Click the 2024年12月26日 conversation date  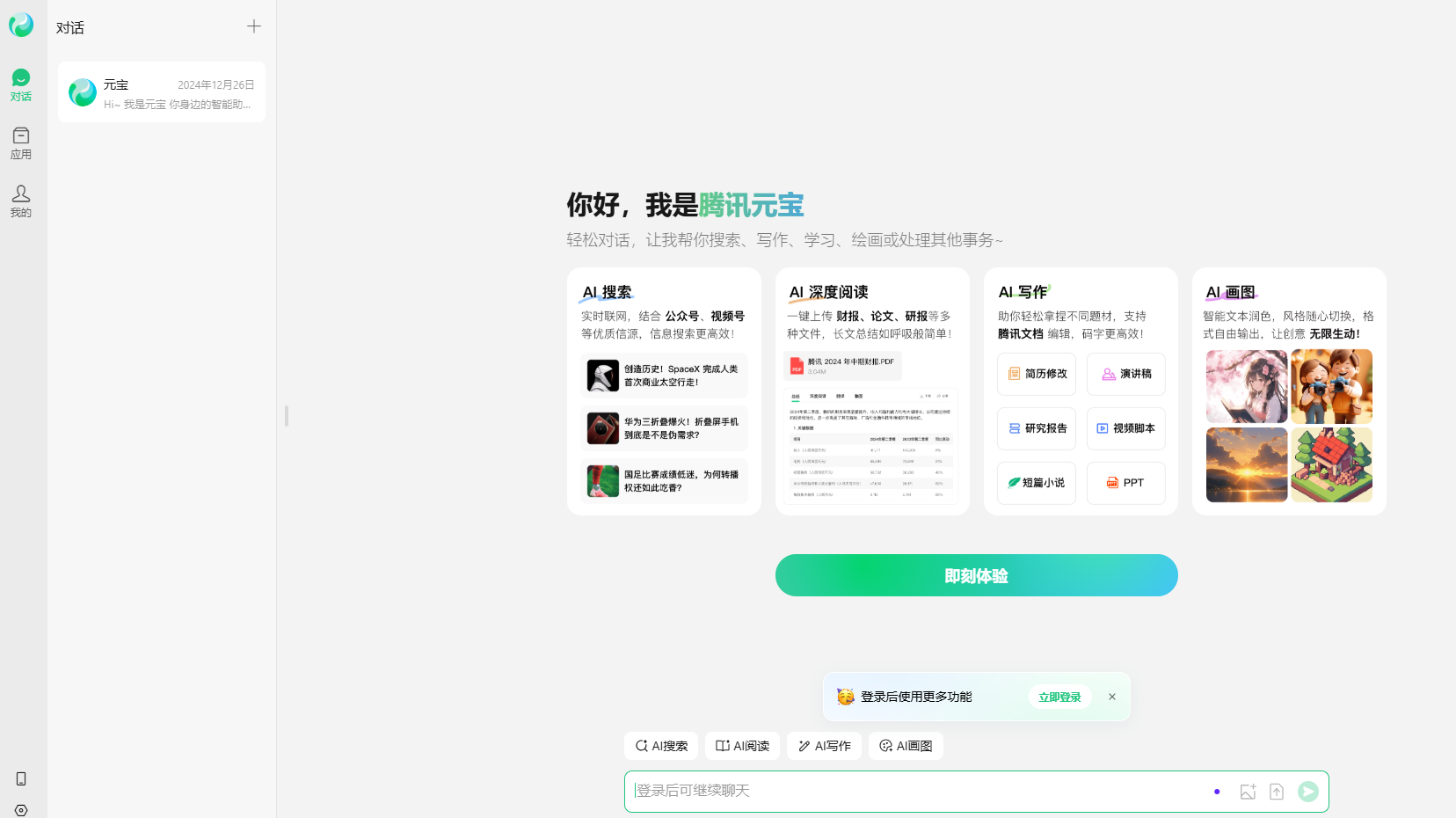click(x=216, y=85)
